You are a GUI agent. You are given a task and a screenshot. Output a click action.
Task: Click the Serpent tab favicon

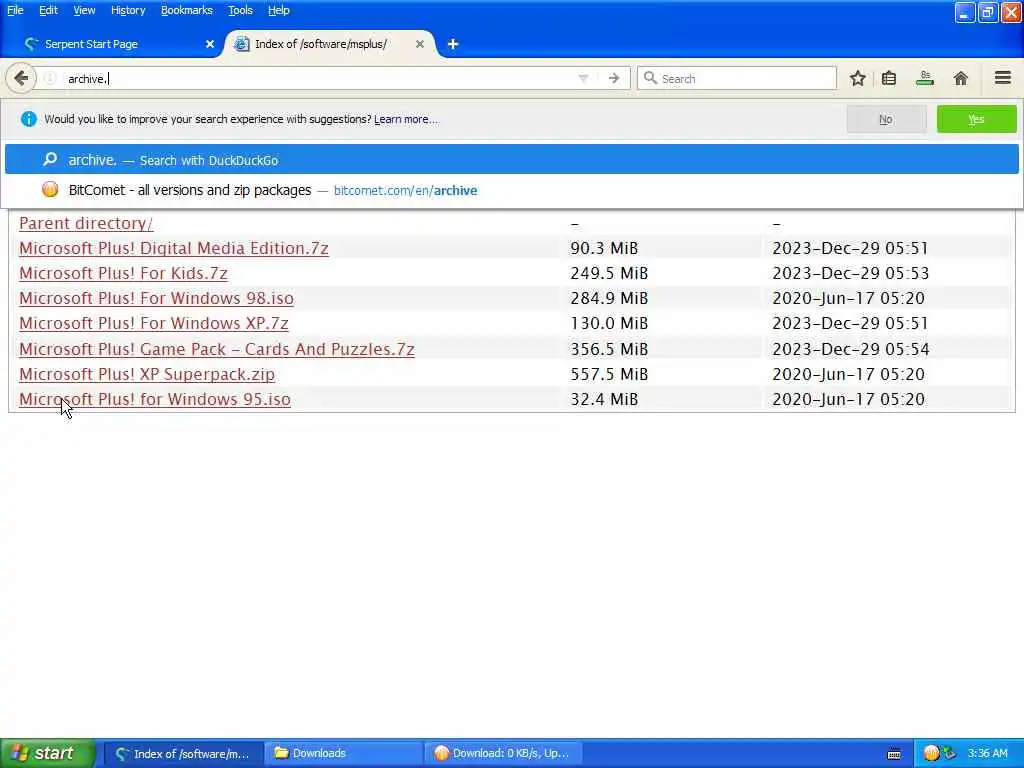[31, 44]
